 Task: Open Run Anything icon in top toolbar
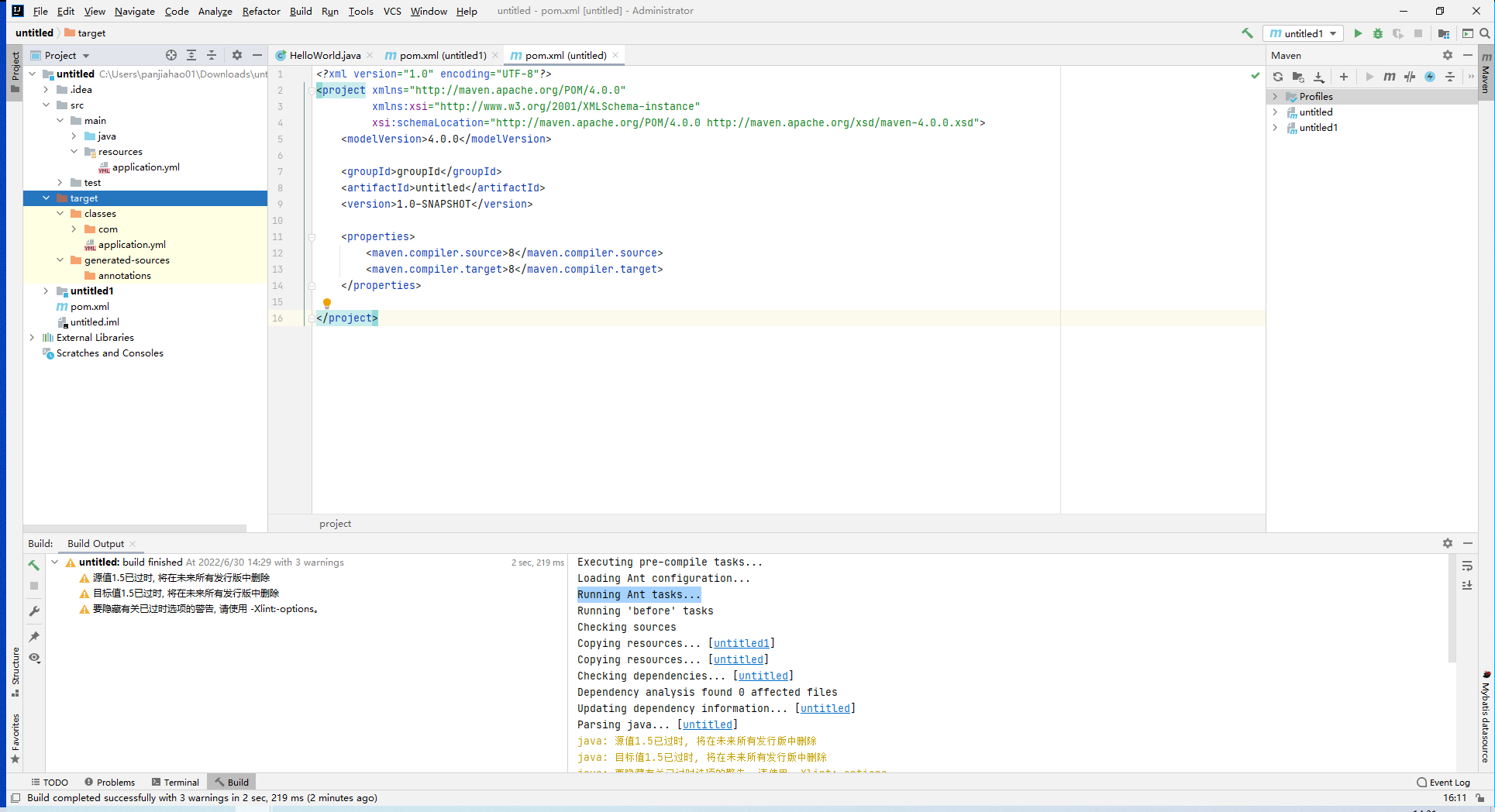(1467, 33)
